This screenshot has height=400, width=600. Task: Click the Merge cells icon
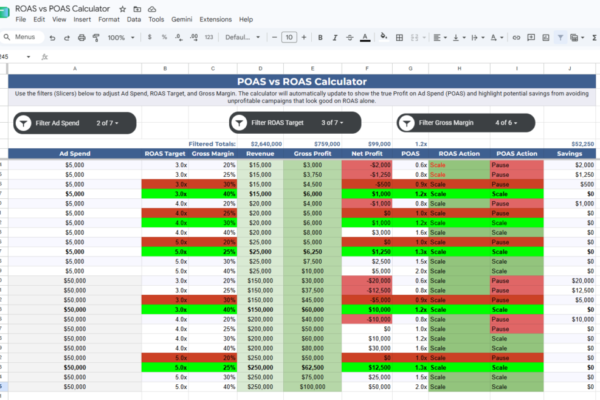click(x=414, y=38)
